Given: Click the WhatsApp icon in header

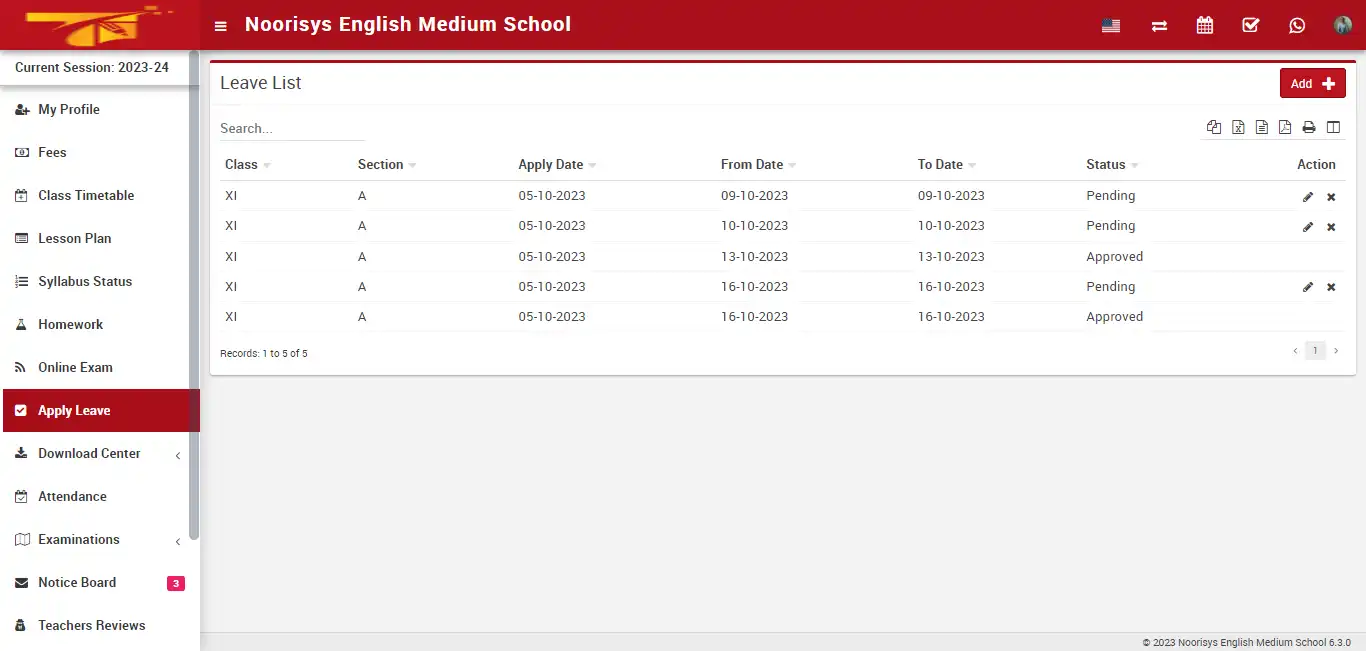Looking at the screenshot, I should click(x=1297, y=26).
